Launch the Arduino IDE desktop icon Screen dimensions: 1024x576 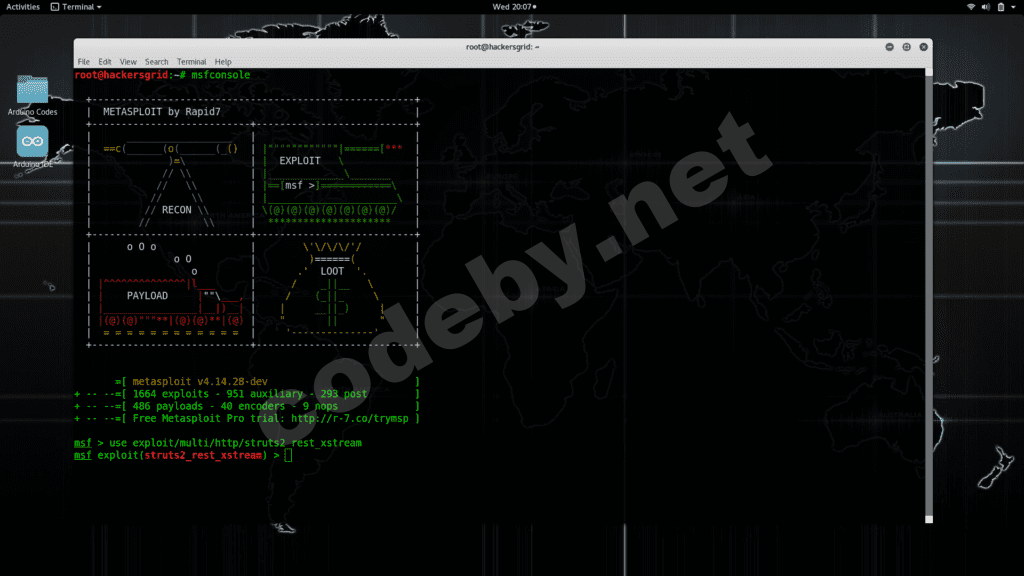pyautogui.click(x=32, y=148)
